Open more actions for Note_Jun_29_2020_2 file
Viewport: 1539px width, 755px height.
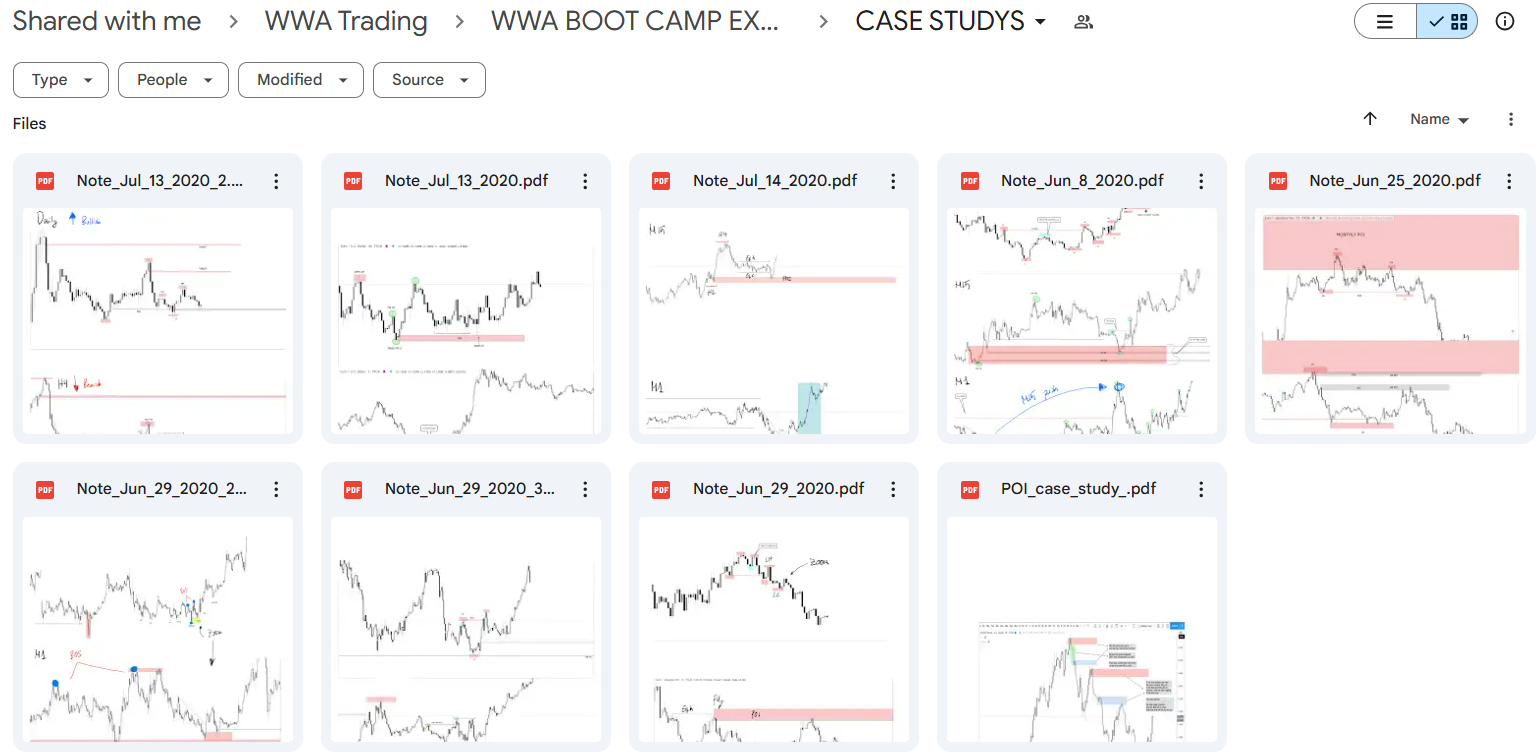(277, 489)
